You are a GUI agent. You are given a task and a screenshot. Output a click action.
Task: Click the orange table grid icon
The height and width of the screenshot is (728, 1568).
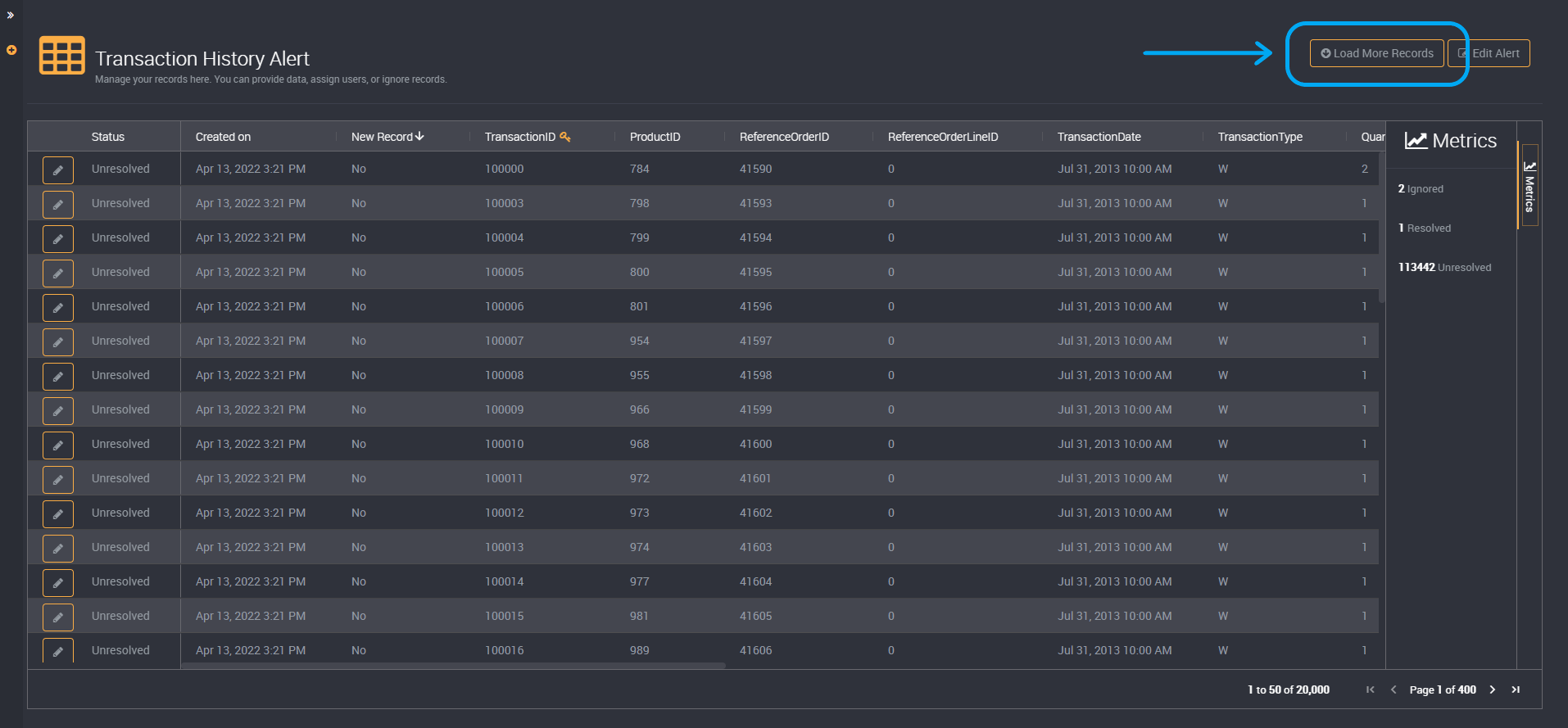[x=62, y=56]
